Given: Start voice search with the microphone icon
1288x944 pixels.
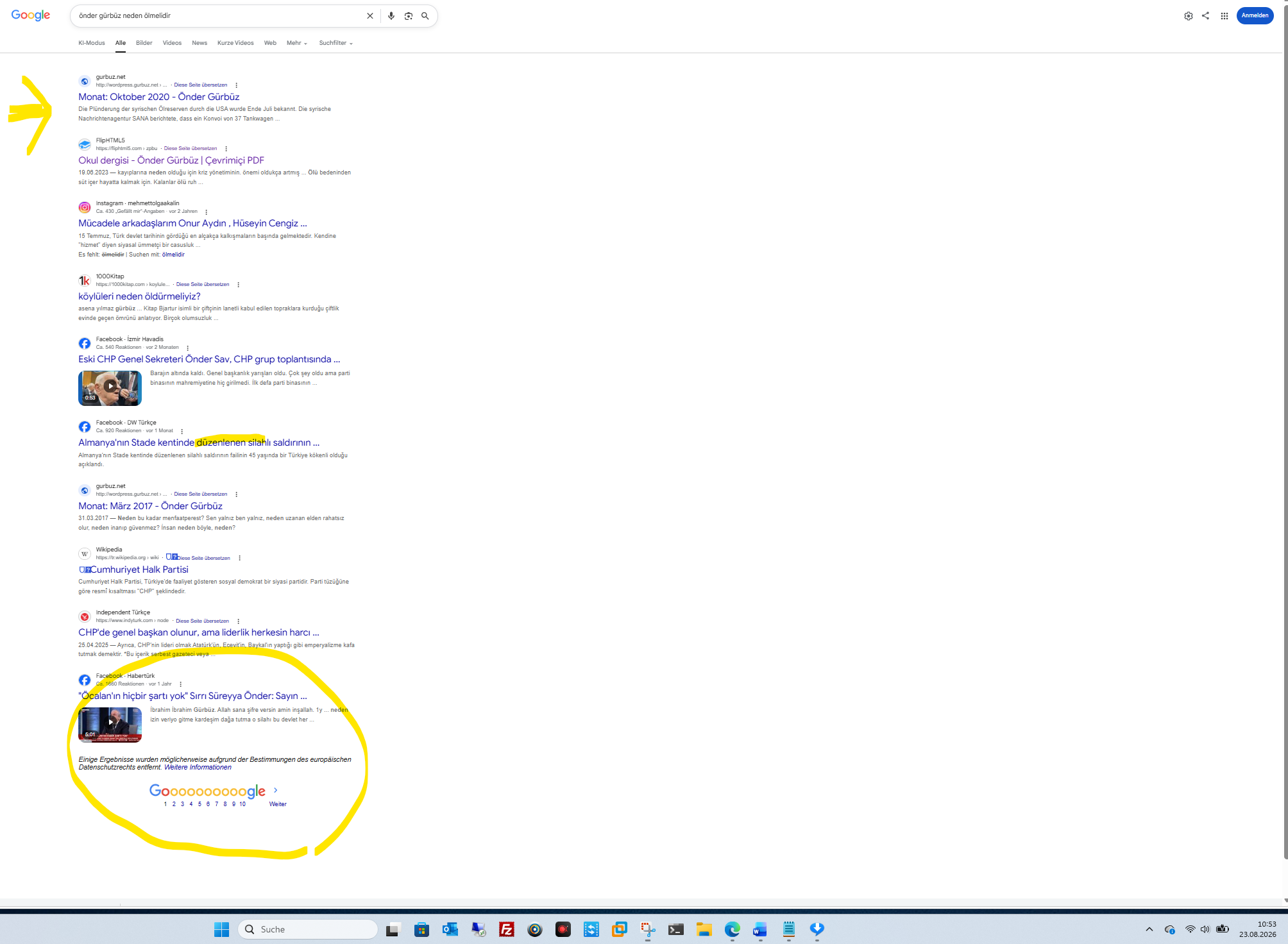Looking at the screenshot, I should point(391,16).
